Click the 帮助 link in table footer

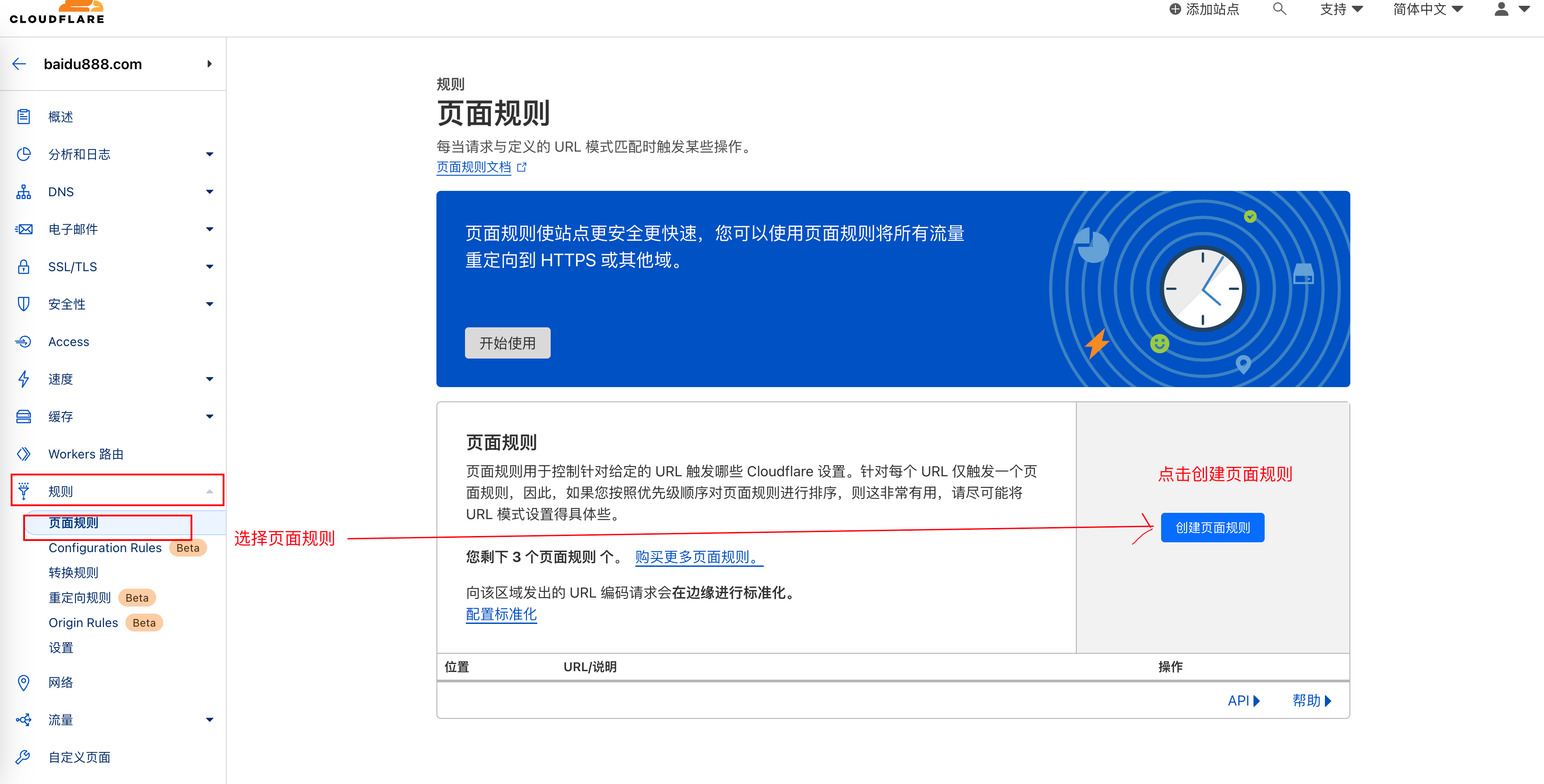tap(1312, 701)
